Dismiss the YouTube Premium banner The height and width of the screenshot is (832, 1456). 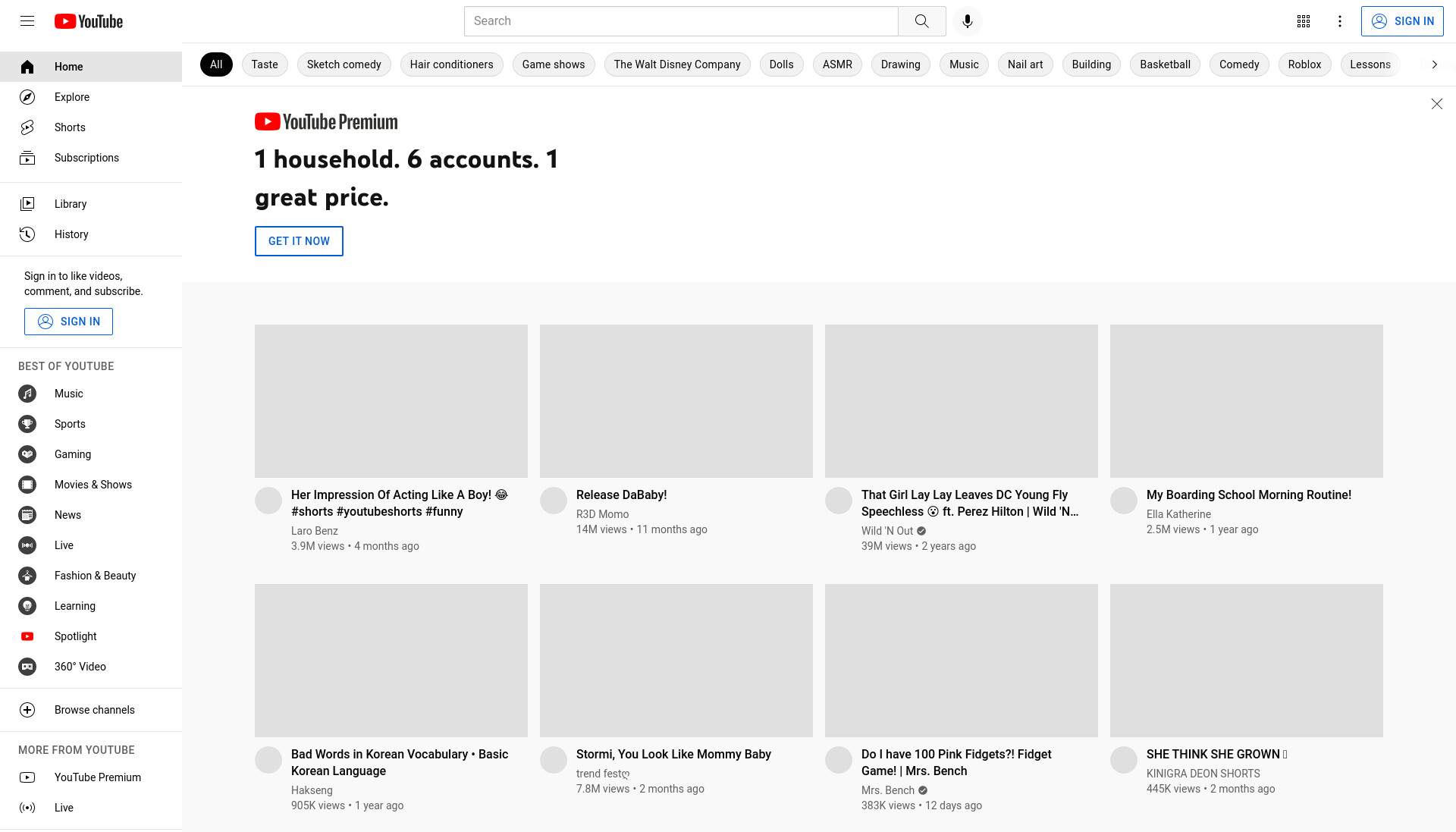1436,104
